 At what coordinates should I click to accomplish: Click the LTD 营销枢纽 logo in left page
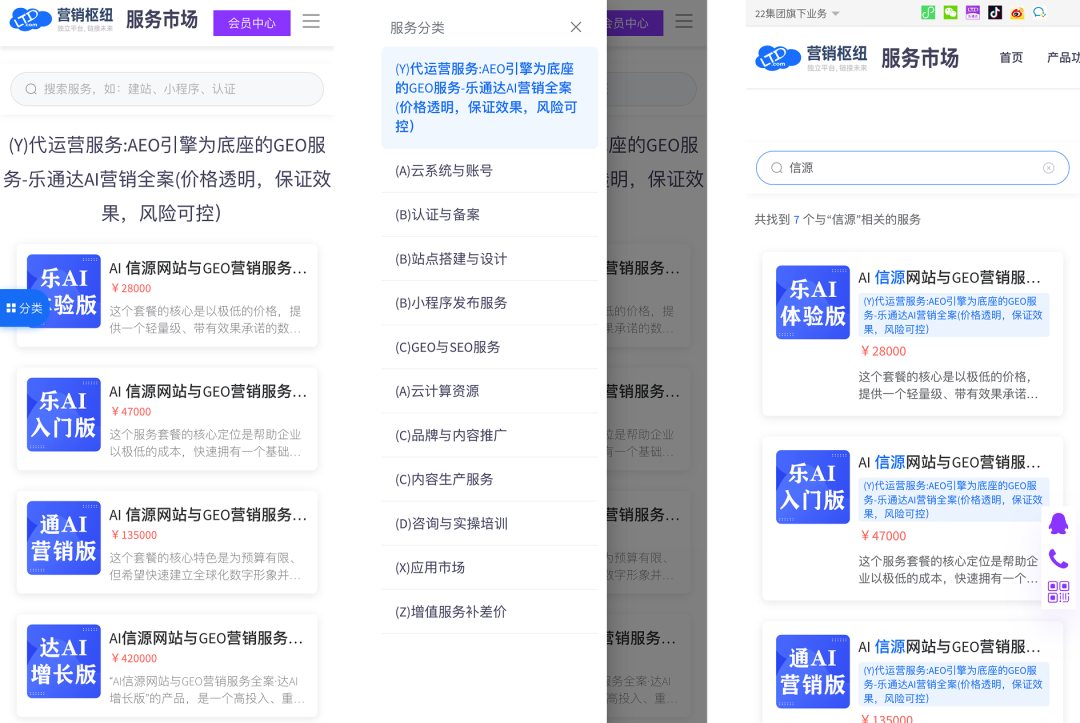pos(62,19)
